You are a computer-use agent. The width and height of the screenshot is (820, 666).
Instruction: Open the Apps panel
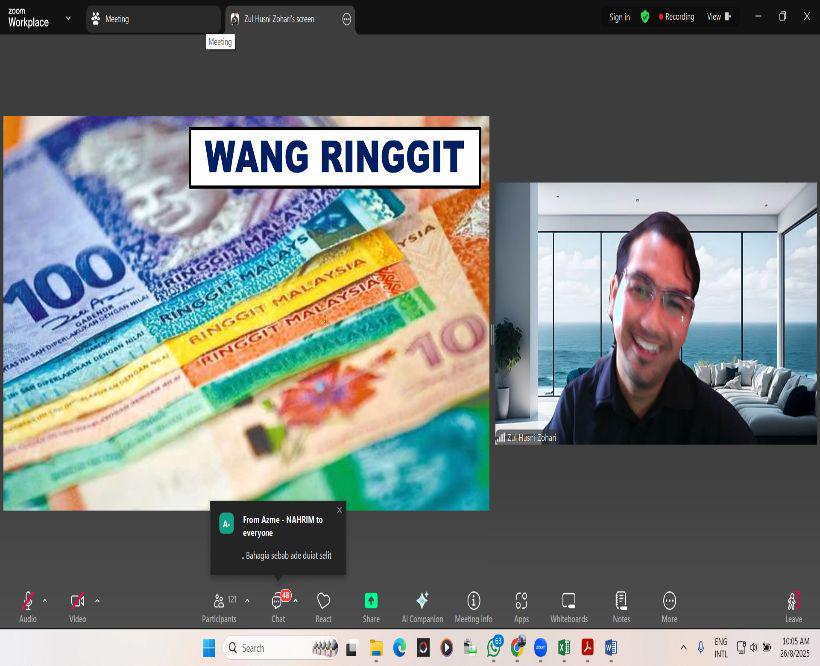click(x=521, y=603)
